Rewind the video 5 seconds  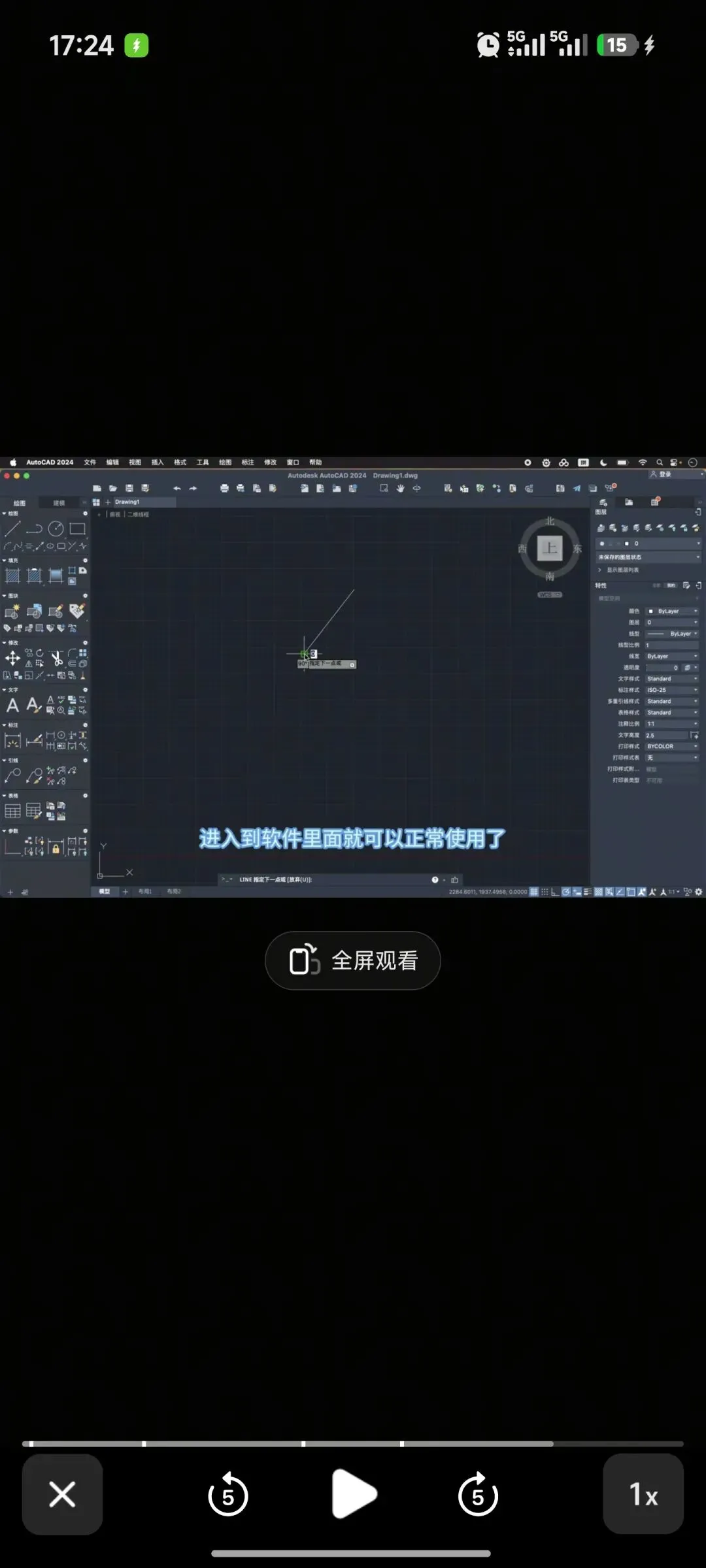[x=227, y=1494]
